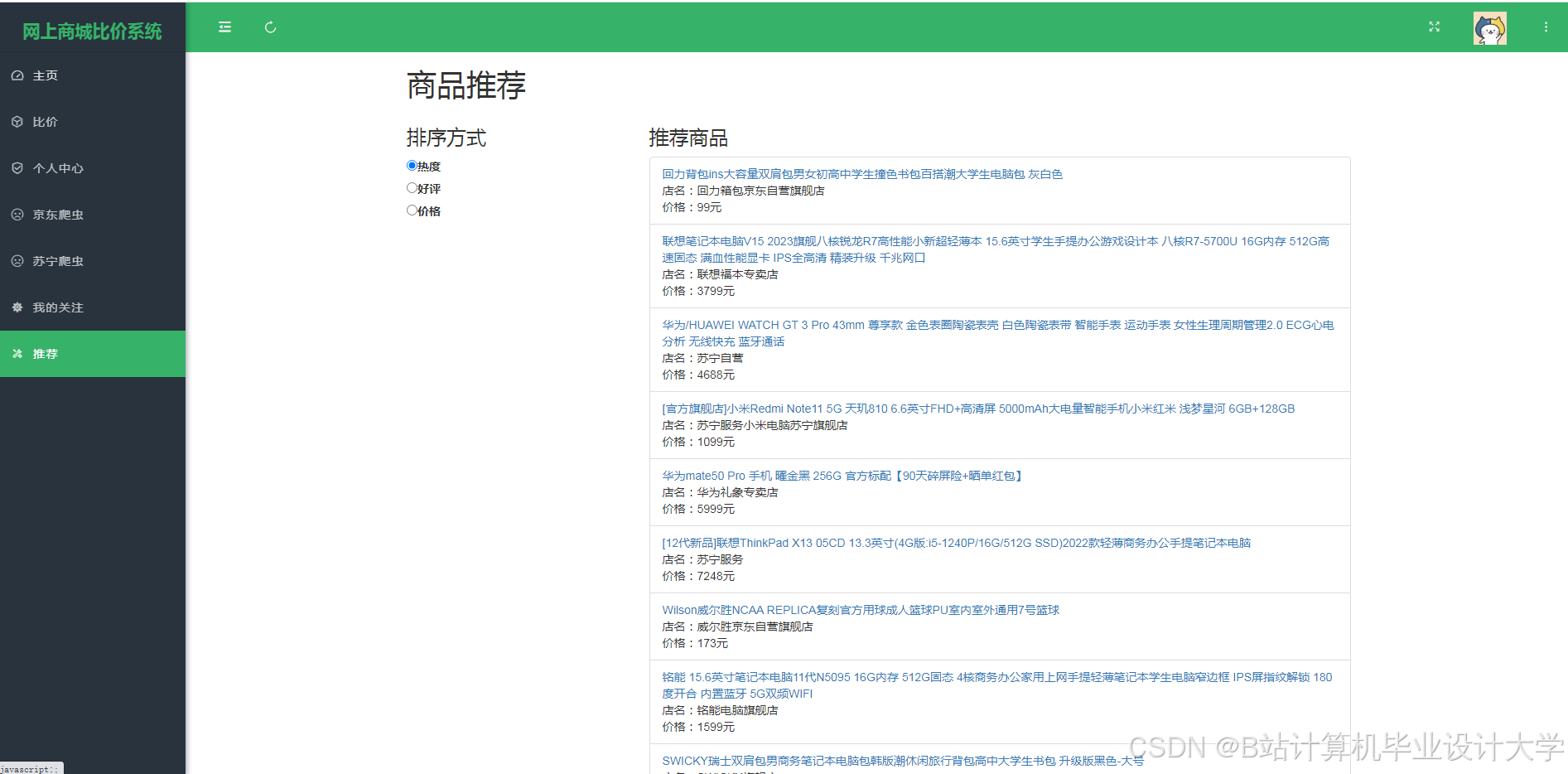The height and width of the screenshot is (774, 1568).
Task: Open the 回力背包ins大容量双肩包 product link
Action: (x=862, y=174)
